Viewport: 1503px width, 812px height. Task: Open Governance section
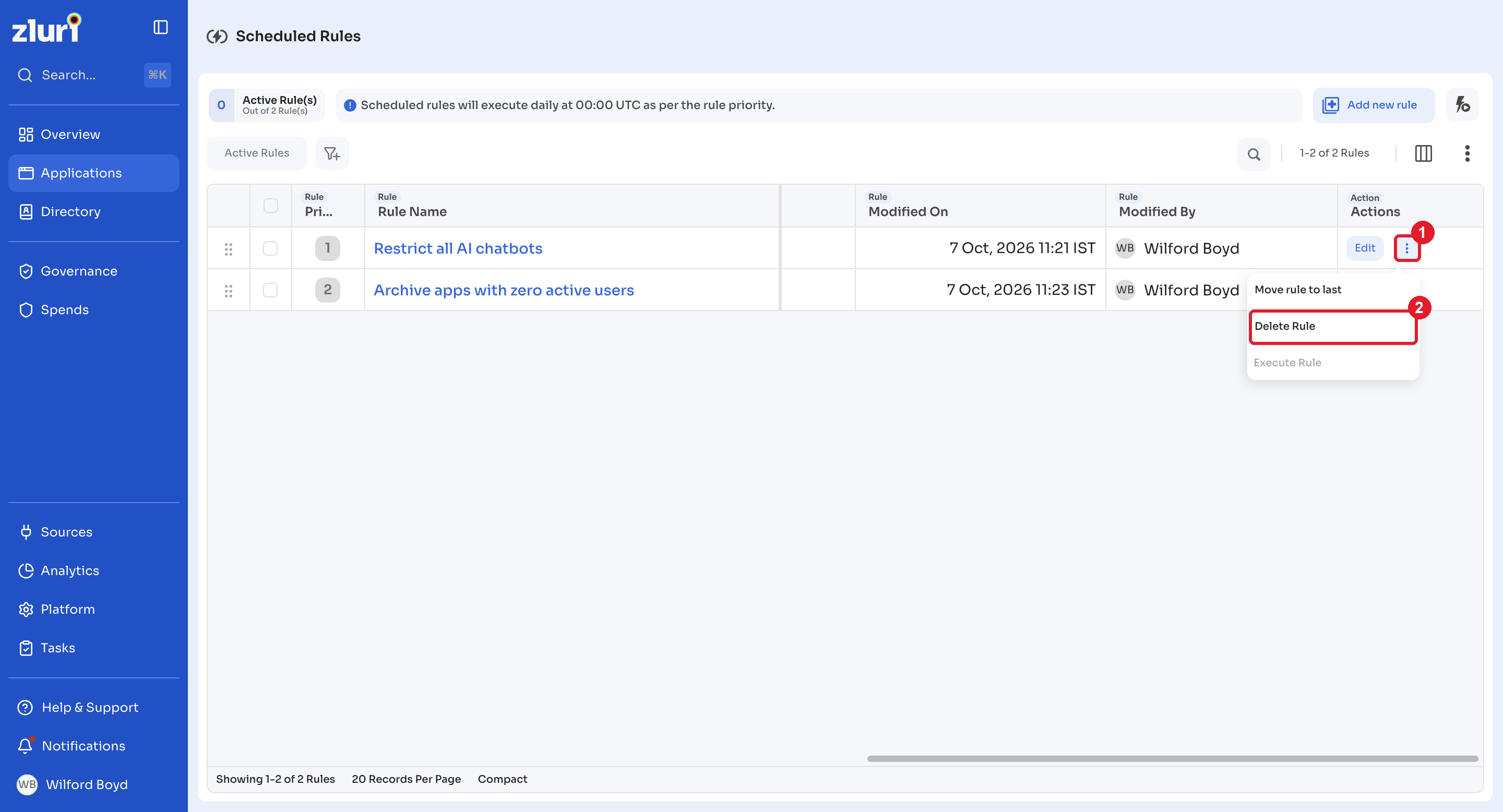click(93, 271)
